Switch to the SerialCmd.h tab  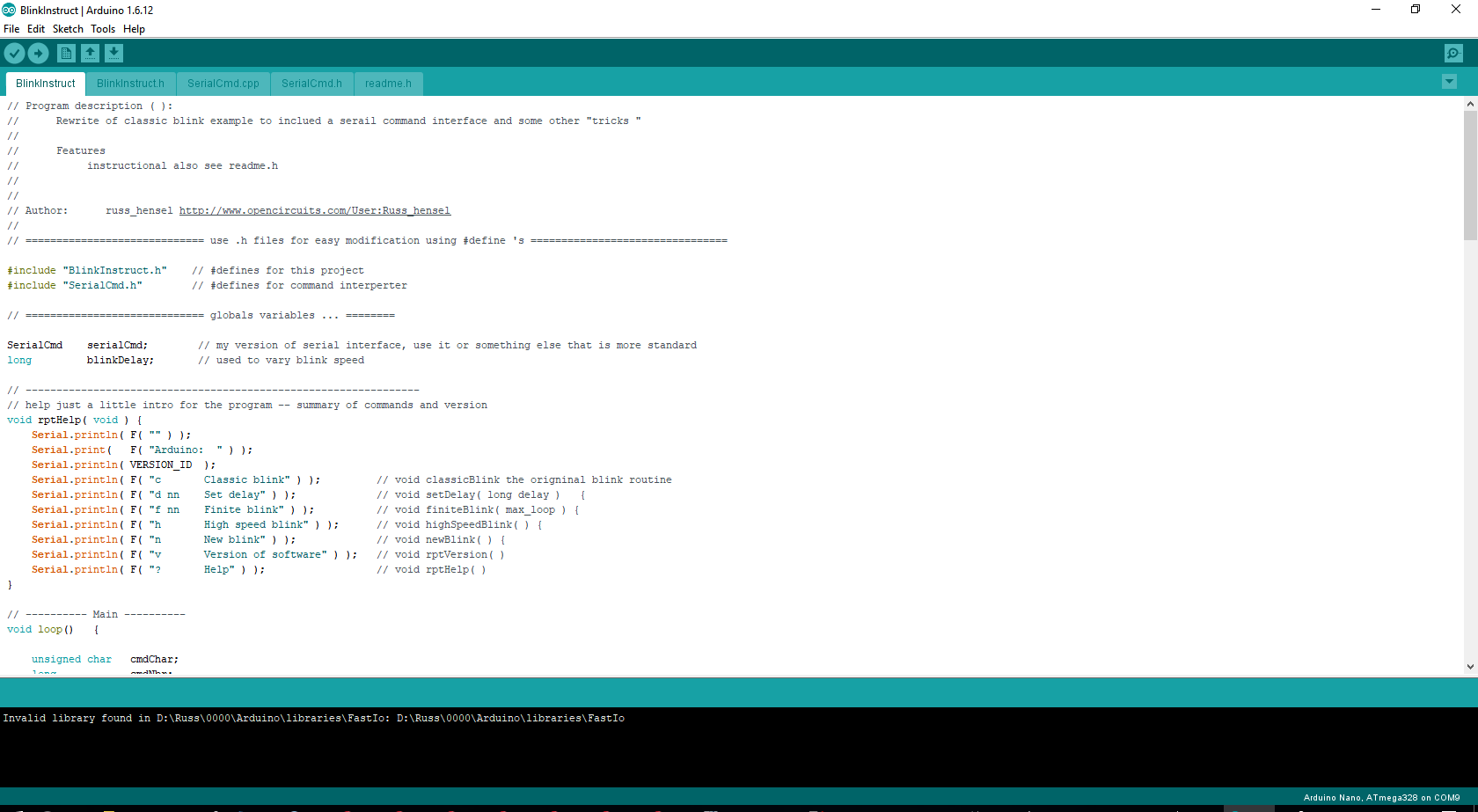(311, 84)
